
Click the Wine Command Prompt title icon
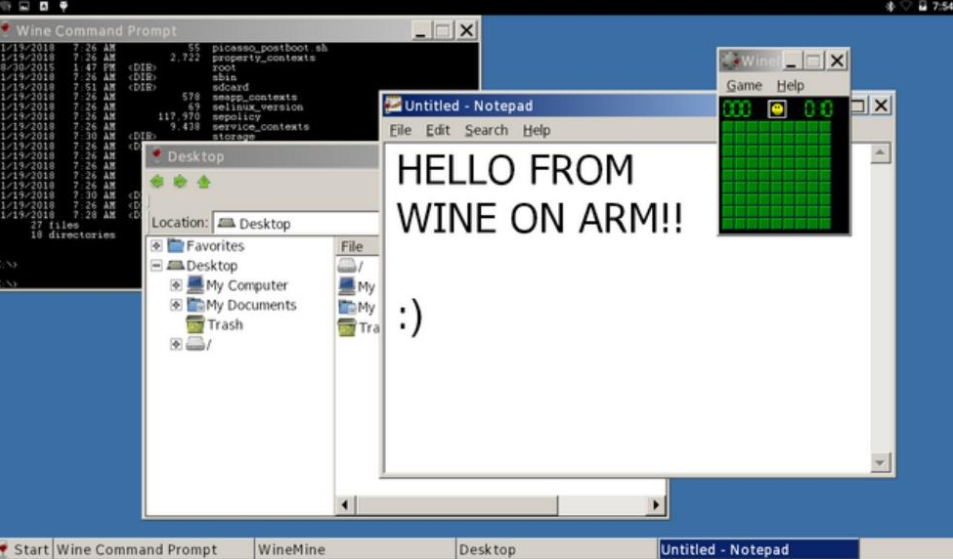(6, 30)
